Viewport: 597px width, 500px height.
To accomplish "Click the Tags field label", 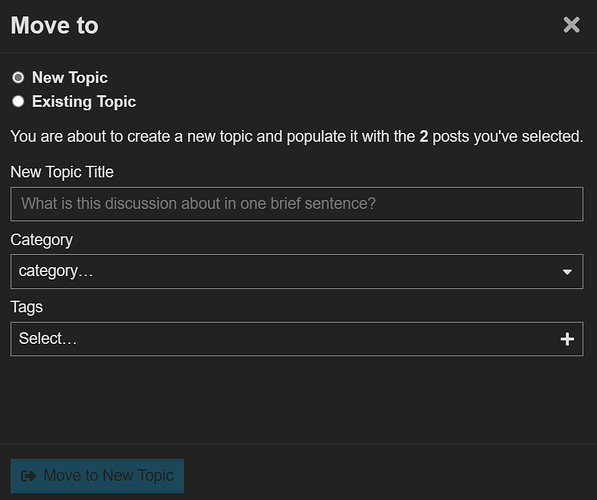I will click(27, 307).
